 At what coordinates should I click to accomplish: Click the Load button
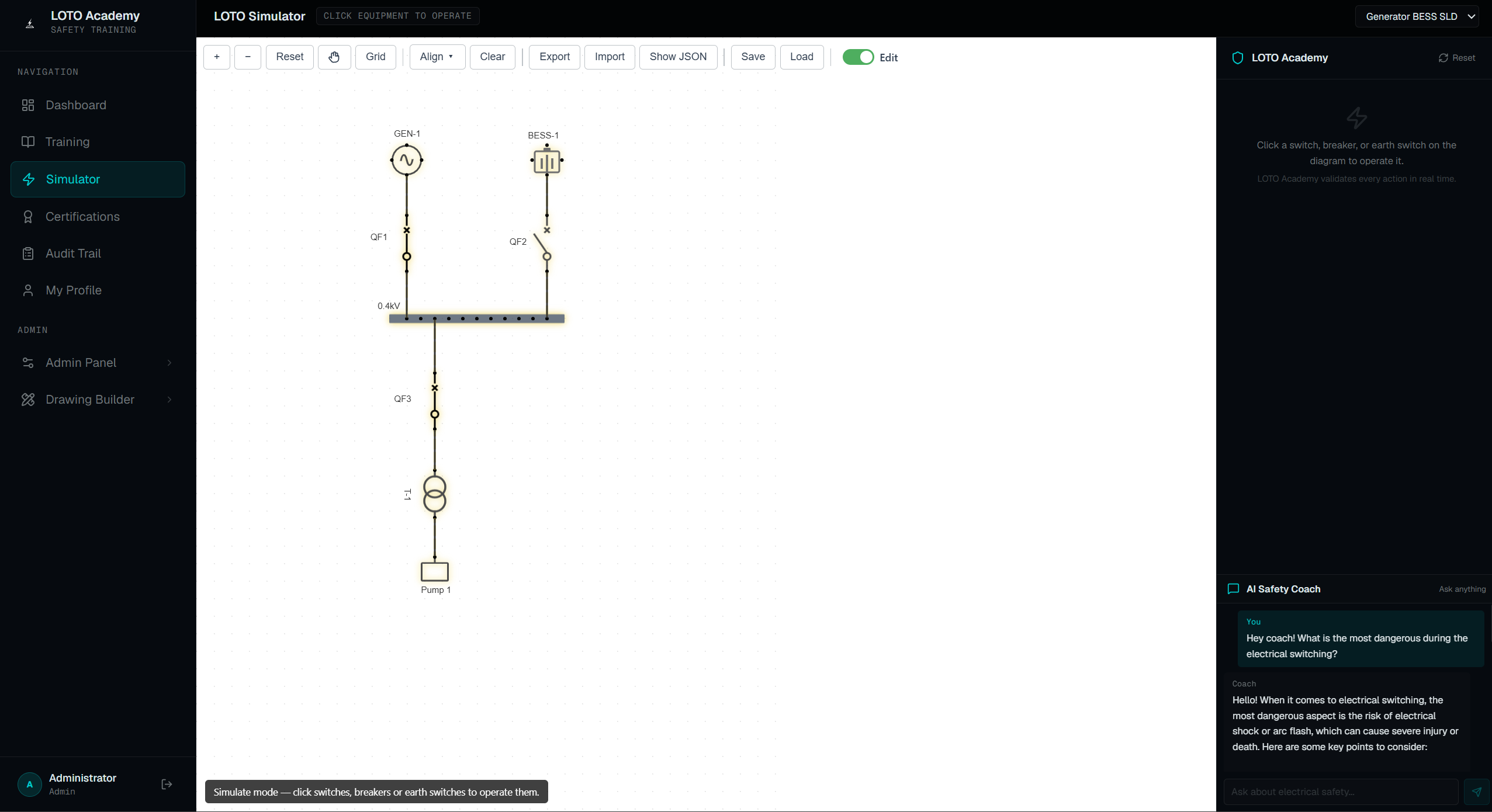802,57
